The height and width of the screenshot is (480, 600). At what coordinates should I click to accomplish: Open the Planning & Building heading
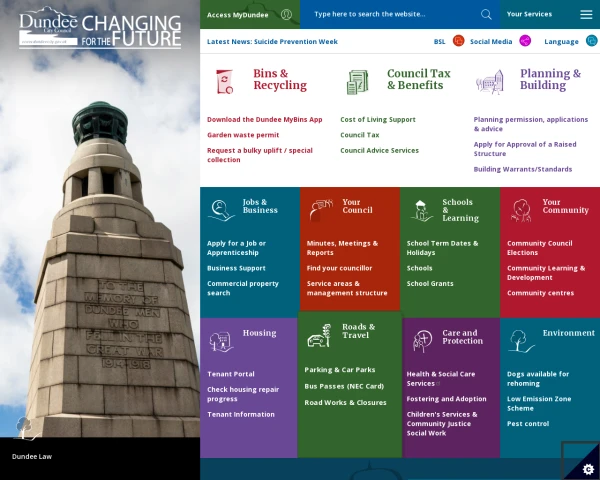click(x=550, y=79)
